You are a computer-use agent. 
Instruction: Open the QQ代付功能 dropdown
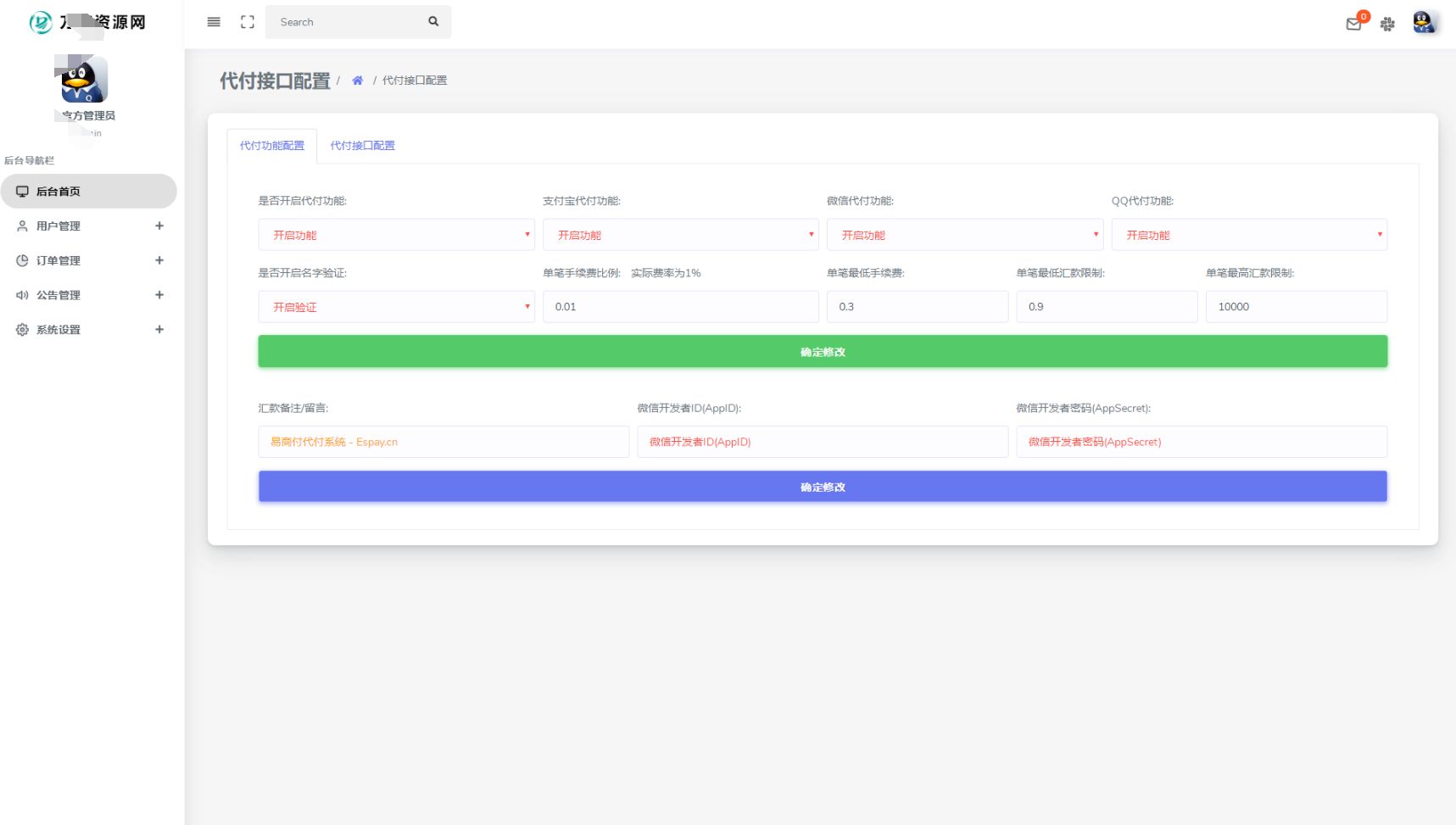pos(1248,235)
